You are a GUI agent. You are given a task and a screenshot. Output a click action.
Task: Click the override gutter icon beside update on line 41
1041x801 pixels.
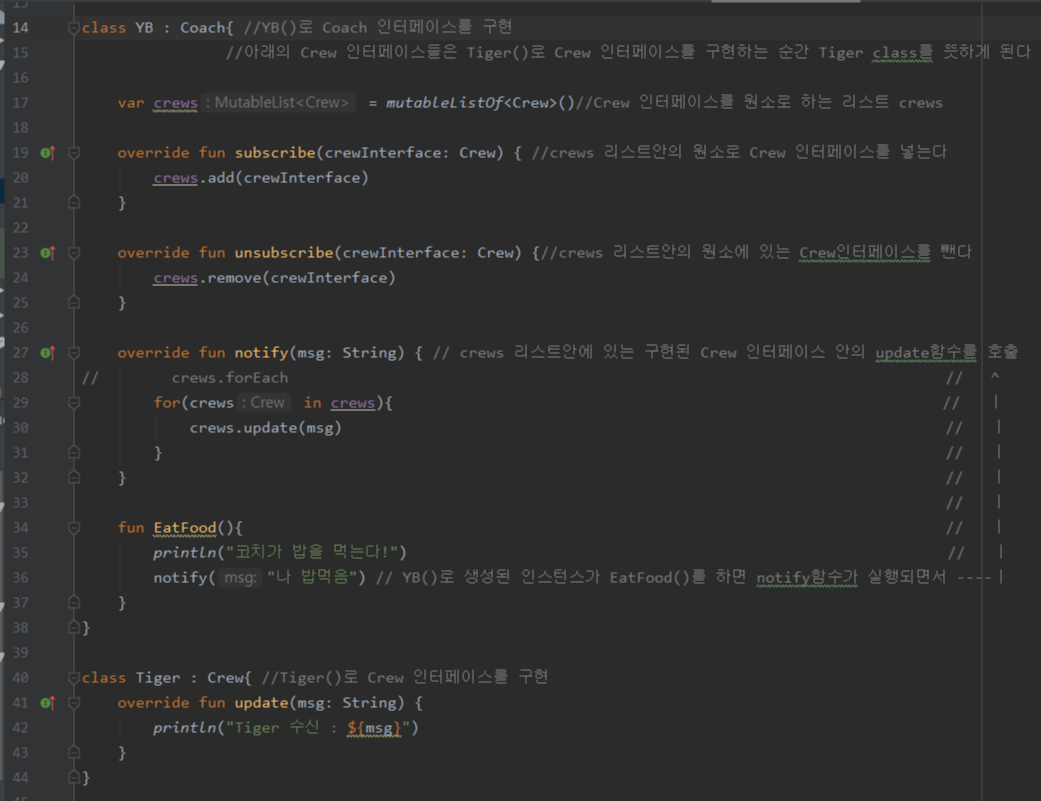coord(47,702)
